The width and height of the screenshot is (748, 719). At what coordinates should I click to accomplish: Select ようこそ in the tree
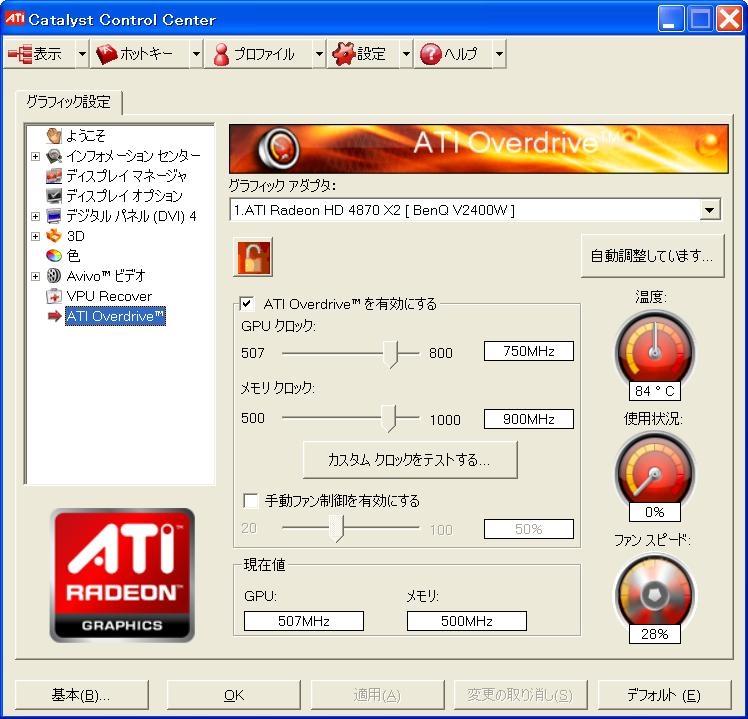(x=85, y=135)
